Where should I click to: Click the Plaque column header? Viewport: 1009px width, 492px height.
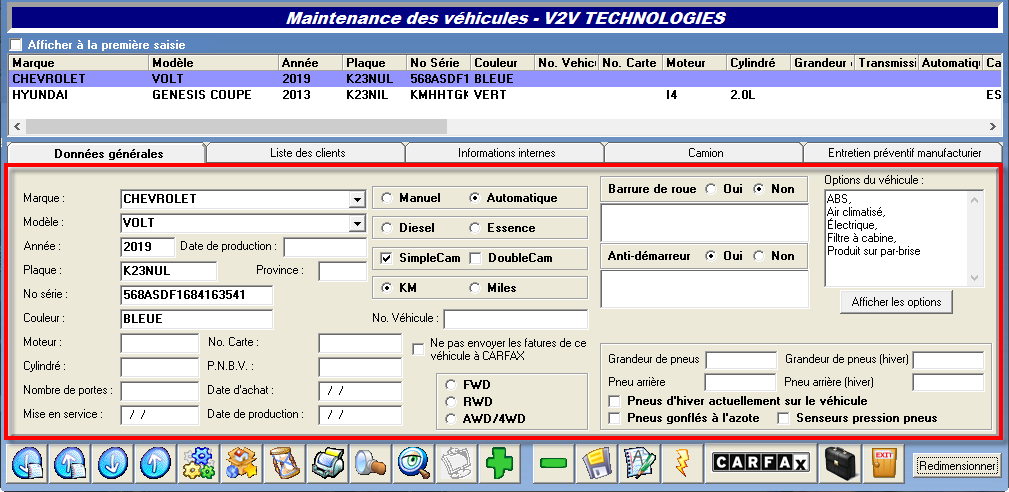pyautogui.click(x=375, y=63)
